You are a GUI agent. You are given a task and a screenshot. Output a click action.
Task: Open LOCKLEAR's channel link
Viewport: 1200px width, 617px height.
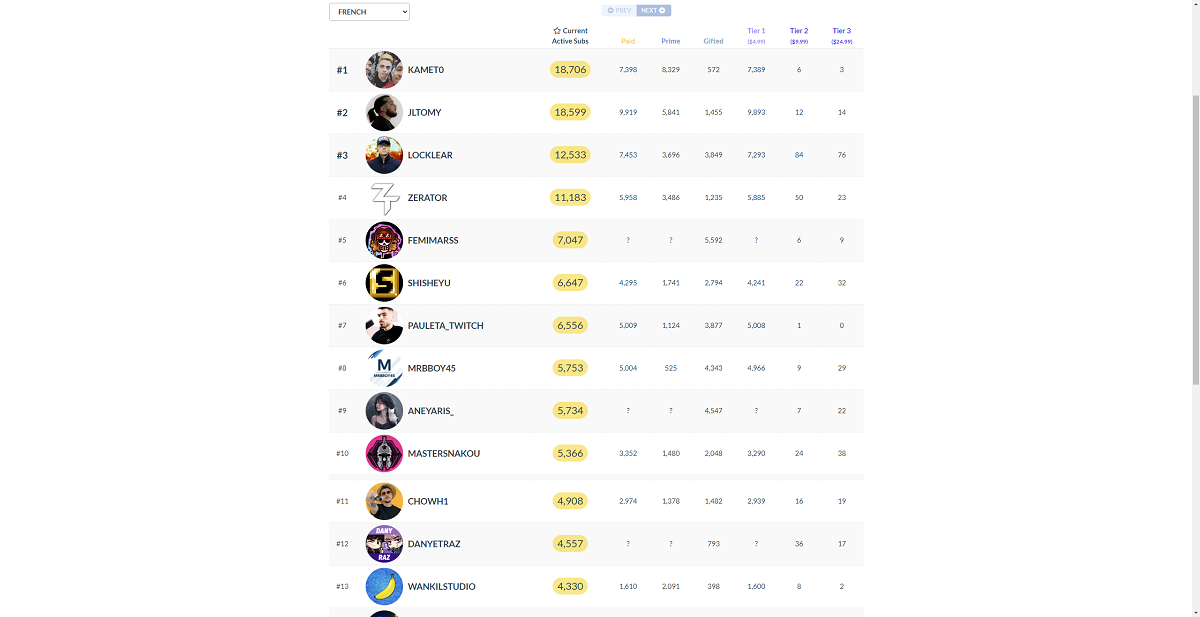coord(432,155)
